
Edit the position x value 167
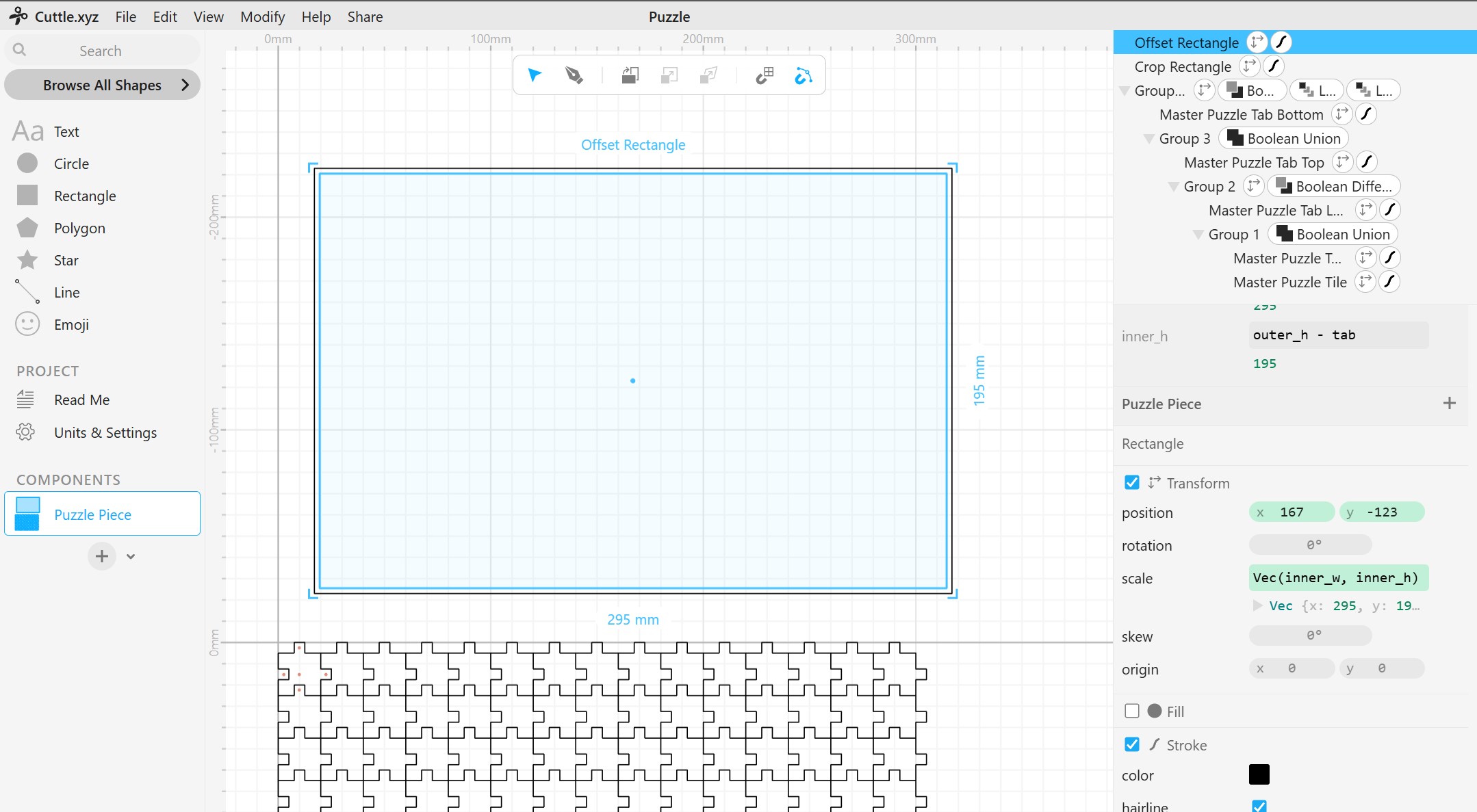pyautogui.click(x=1292, y=512)
